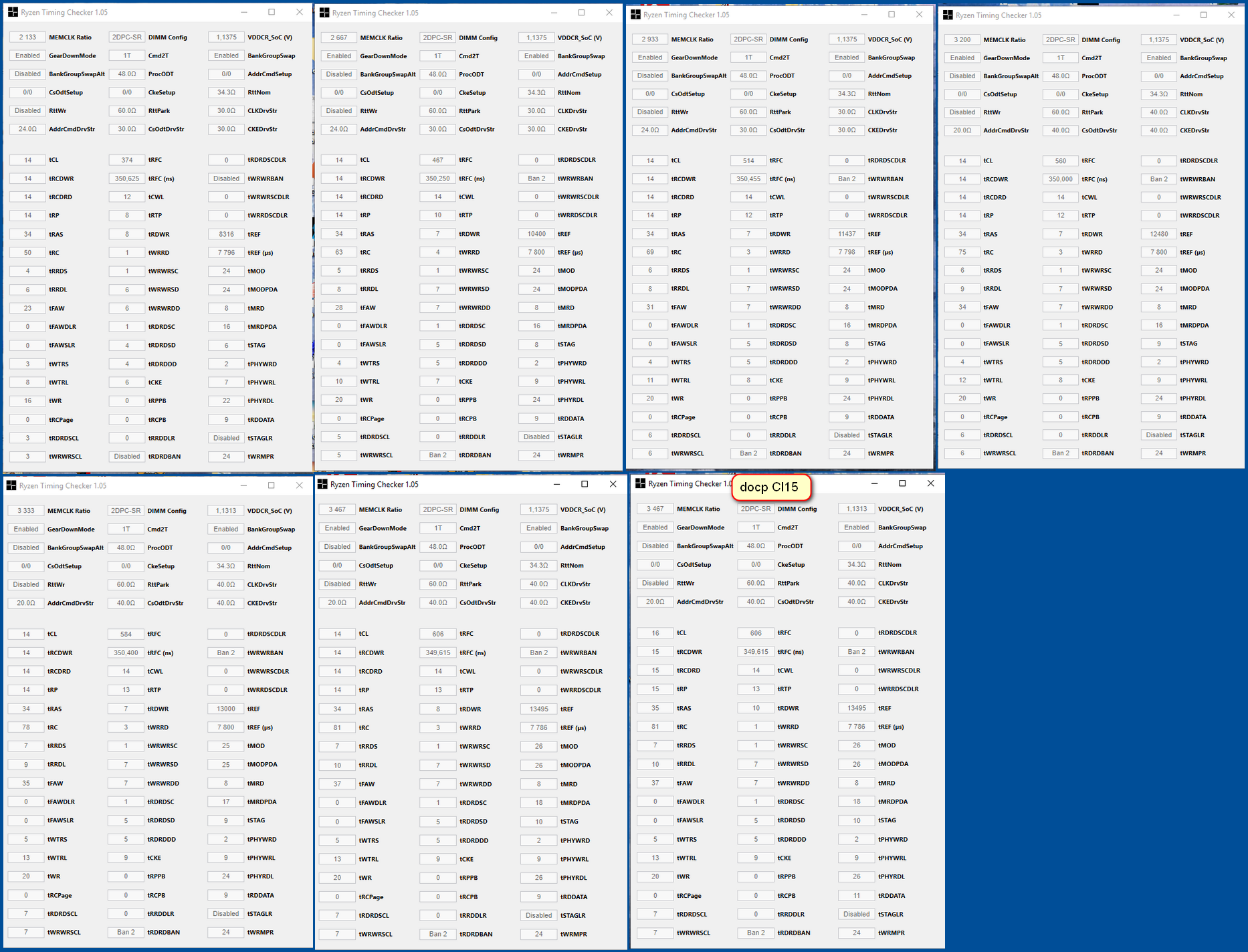Click the tRDDATA value 11

point(857,896)
